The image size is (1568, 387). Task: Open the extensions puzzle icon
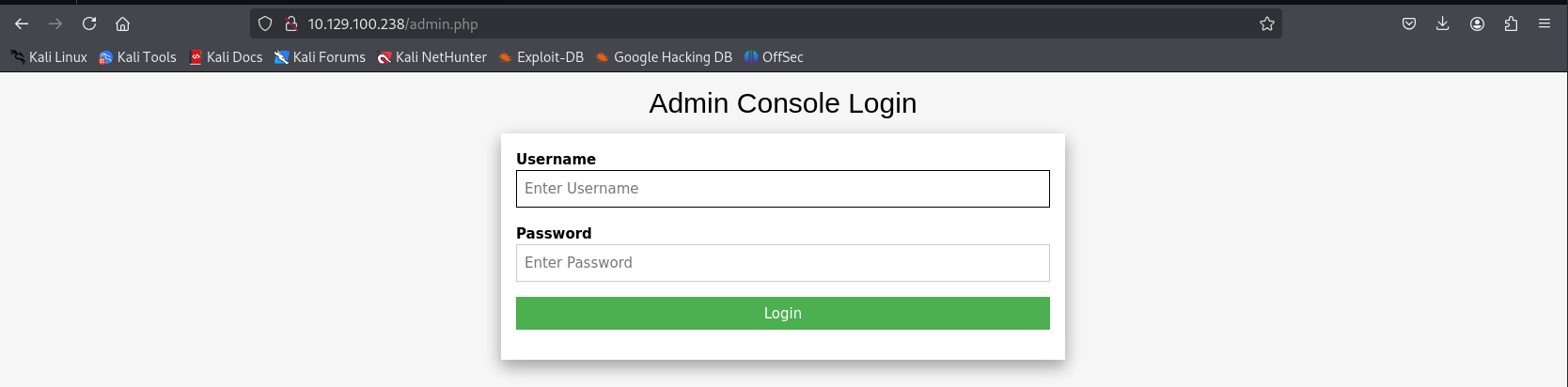(x=1511, y=23)
